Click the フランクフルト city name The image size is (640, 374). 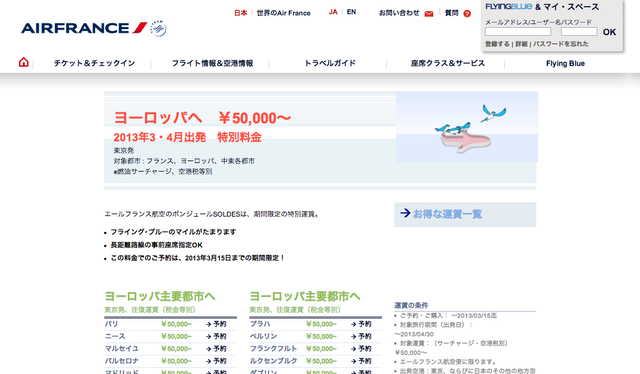click(273, 348)
